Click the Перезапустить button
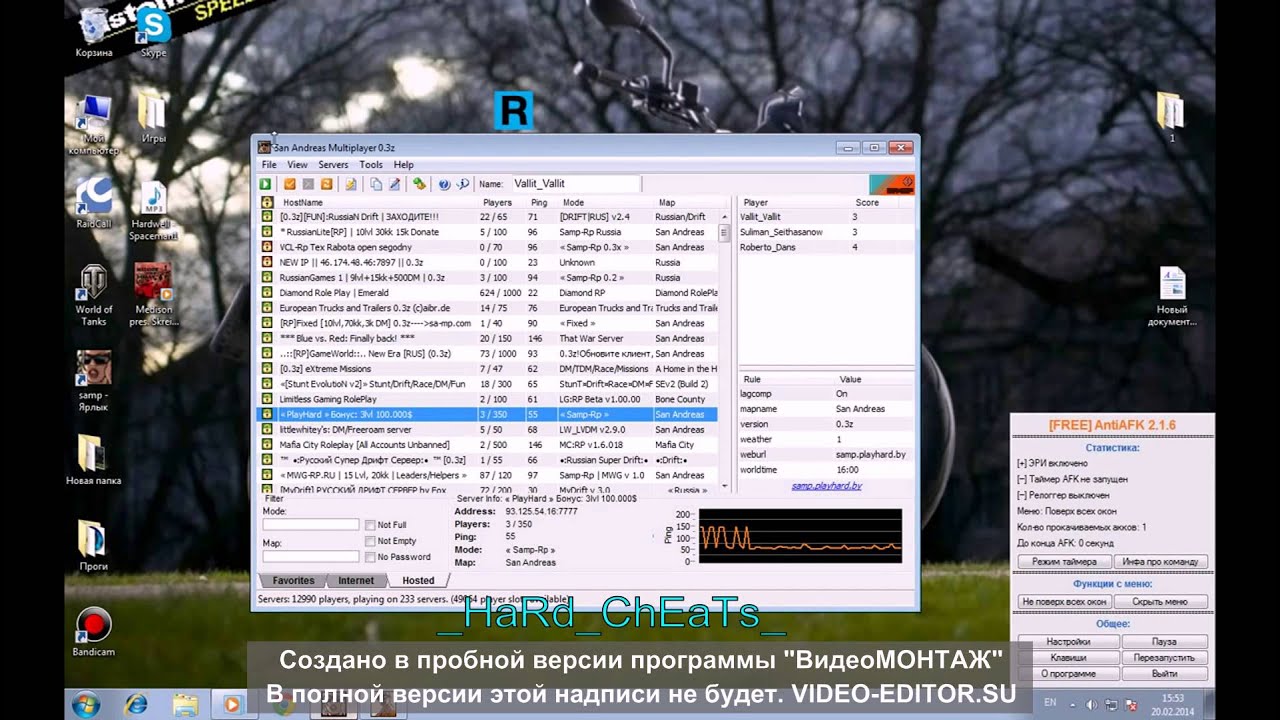Viewport: 1280px width, 720px height. pyautogui.click(x=1164, y=658)
